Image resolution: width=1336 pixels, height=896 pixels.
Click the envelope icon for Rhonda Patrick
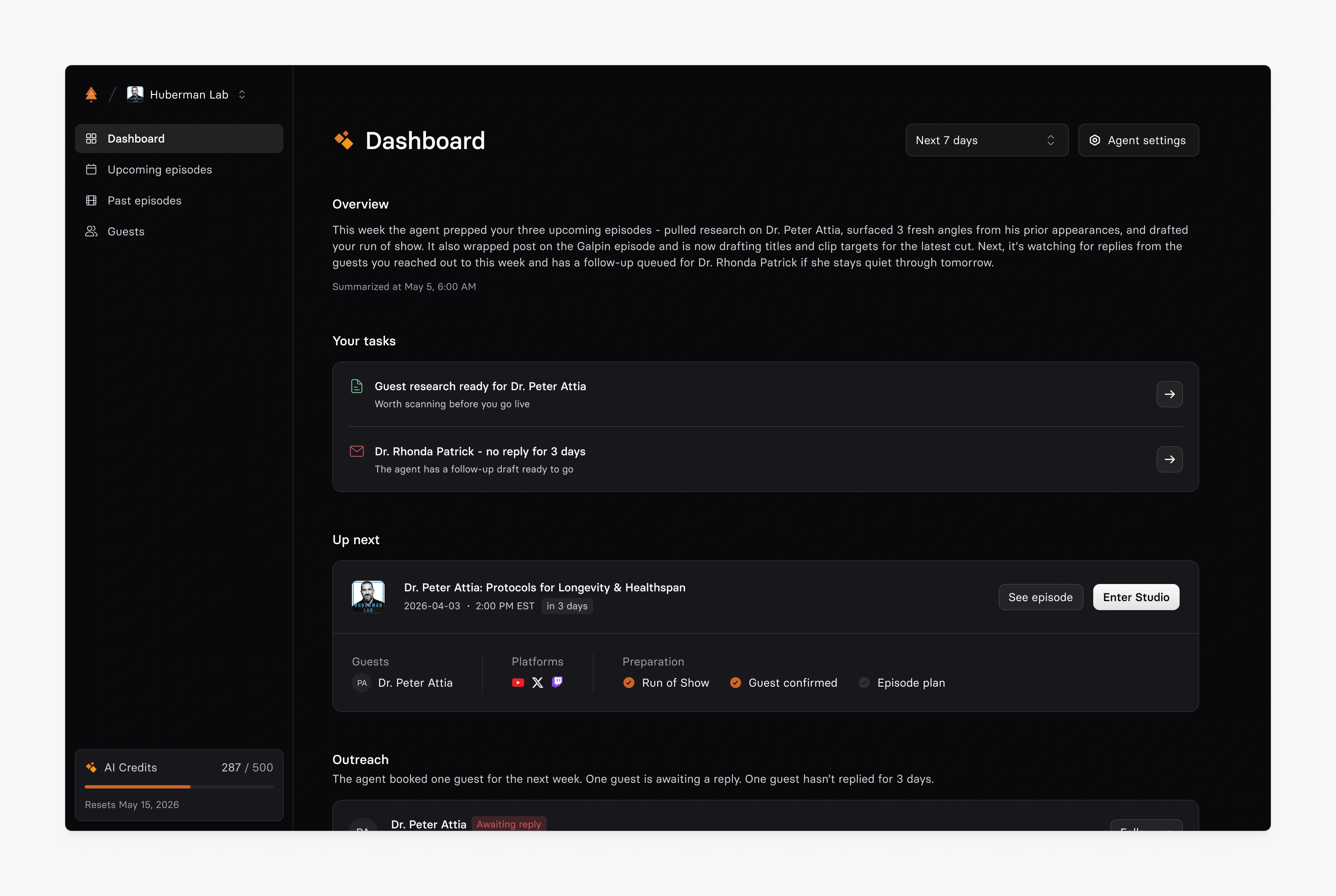(356, 451)
